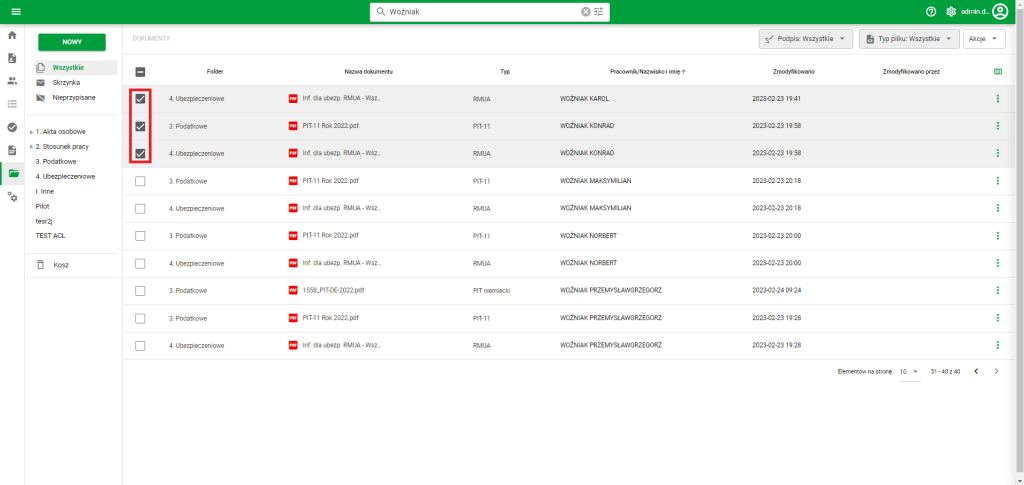Open the people section in sidebar
Screen dimensions: 1024x485
[12, 81]
